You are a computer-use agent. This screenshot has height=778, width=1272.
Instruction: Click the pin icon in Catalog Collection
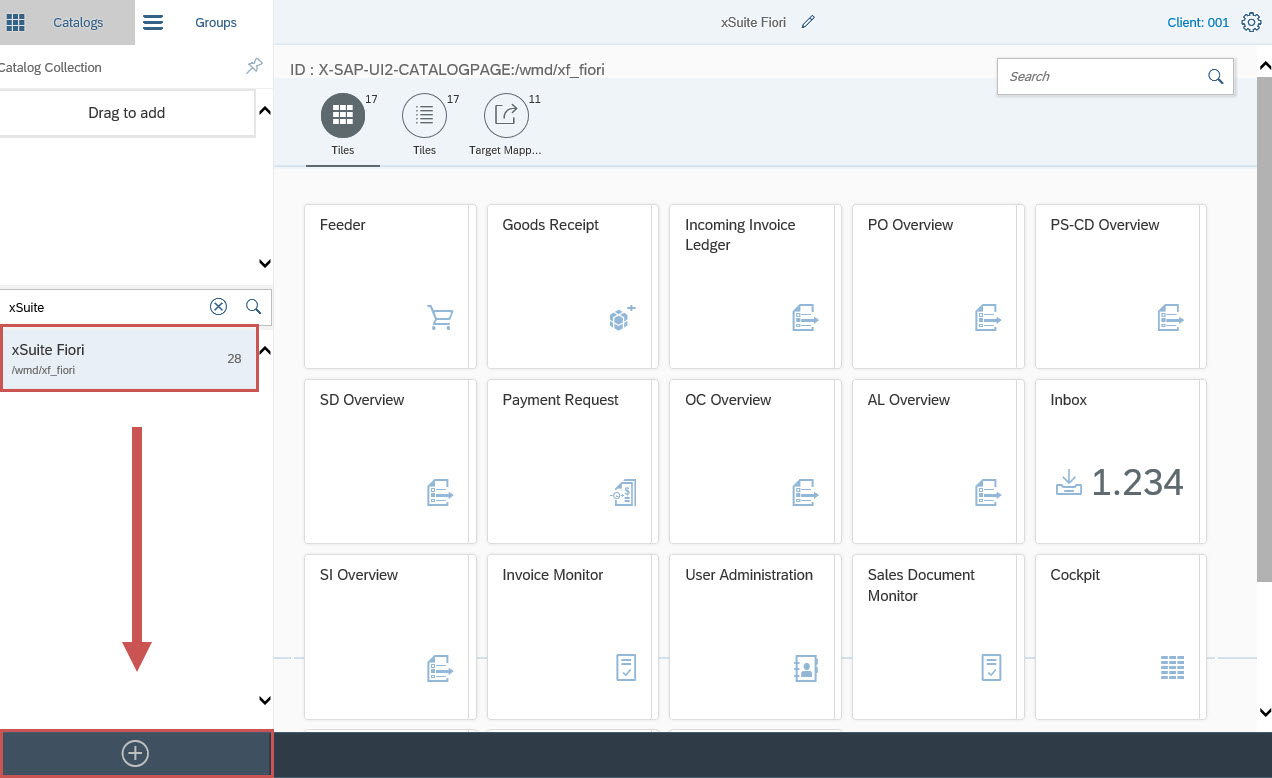point(254,67)
